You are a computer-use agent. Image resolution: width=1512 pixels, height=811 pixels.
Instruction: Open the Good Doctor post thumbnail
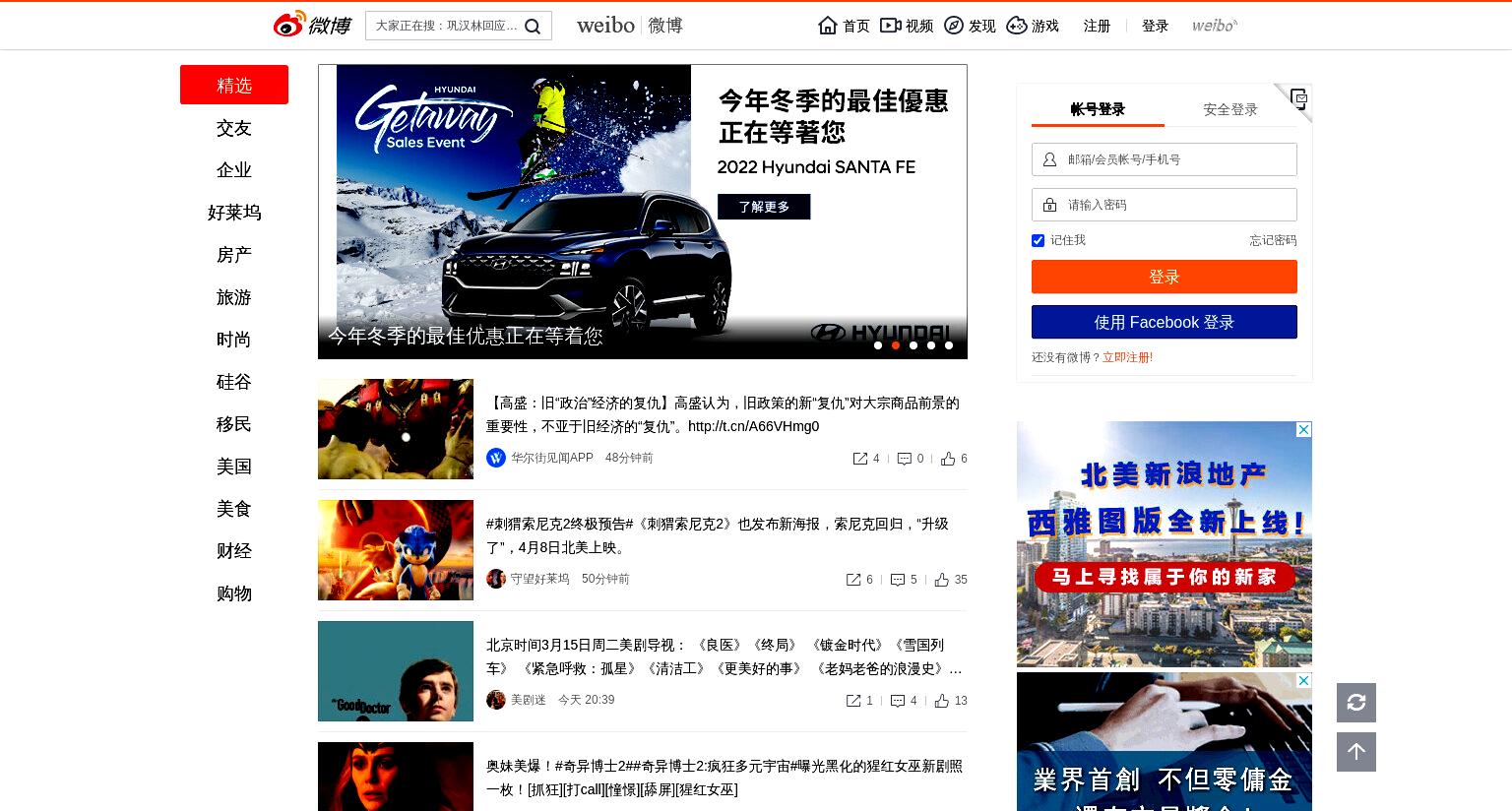coord(396,671)
